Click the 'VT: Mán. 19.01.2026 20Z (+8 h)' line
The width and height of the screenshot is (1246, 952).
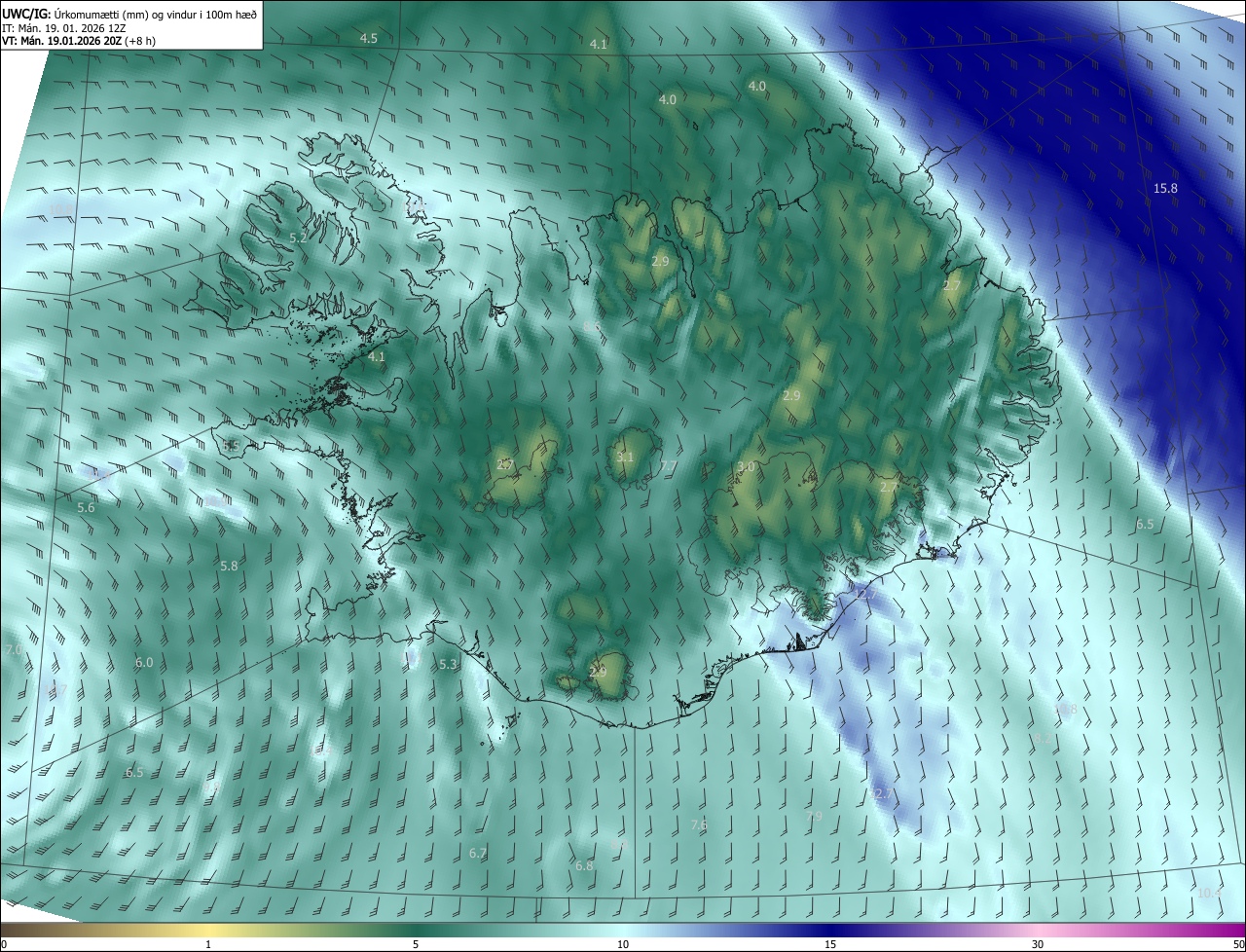79,41
